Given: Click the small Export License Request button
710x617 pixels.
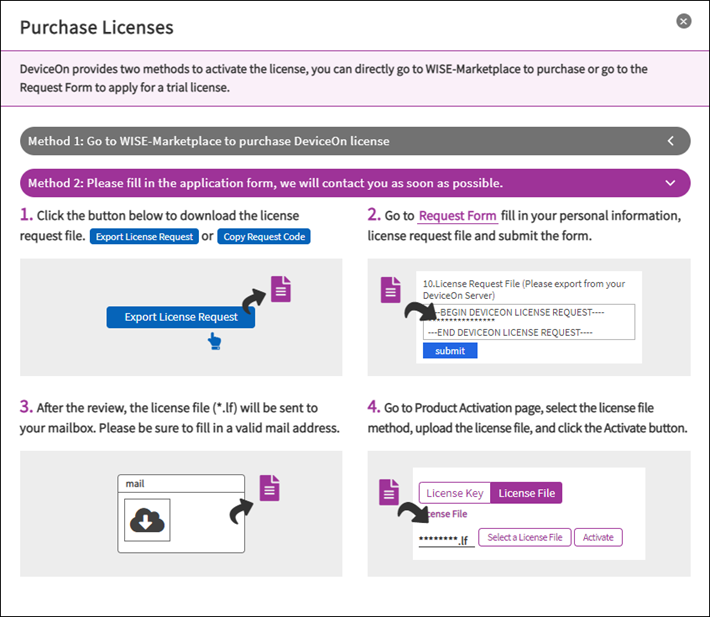Looking at the screenshot, I should coord(144,237).
